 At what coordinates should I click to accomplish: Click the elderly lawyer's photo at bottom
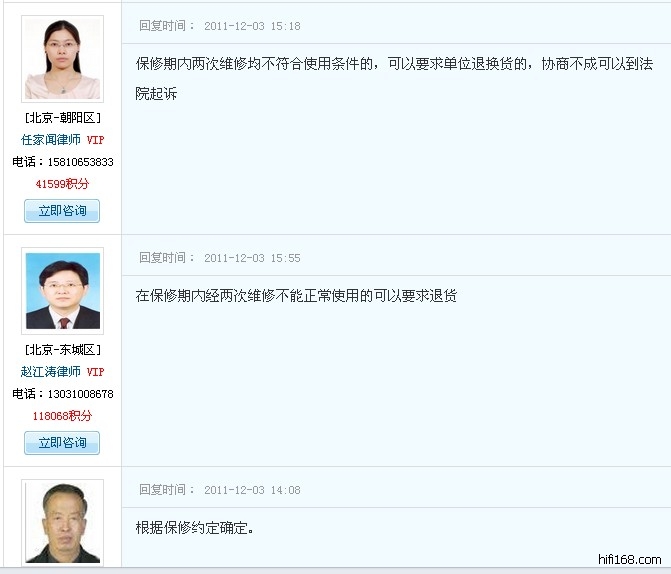point(62,523)
